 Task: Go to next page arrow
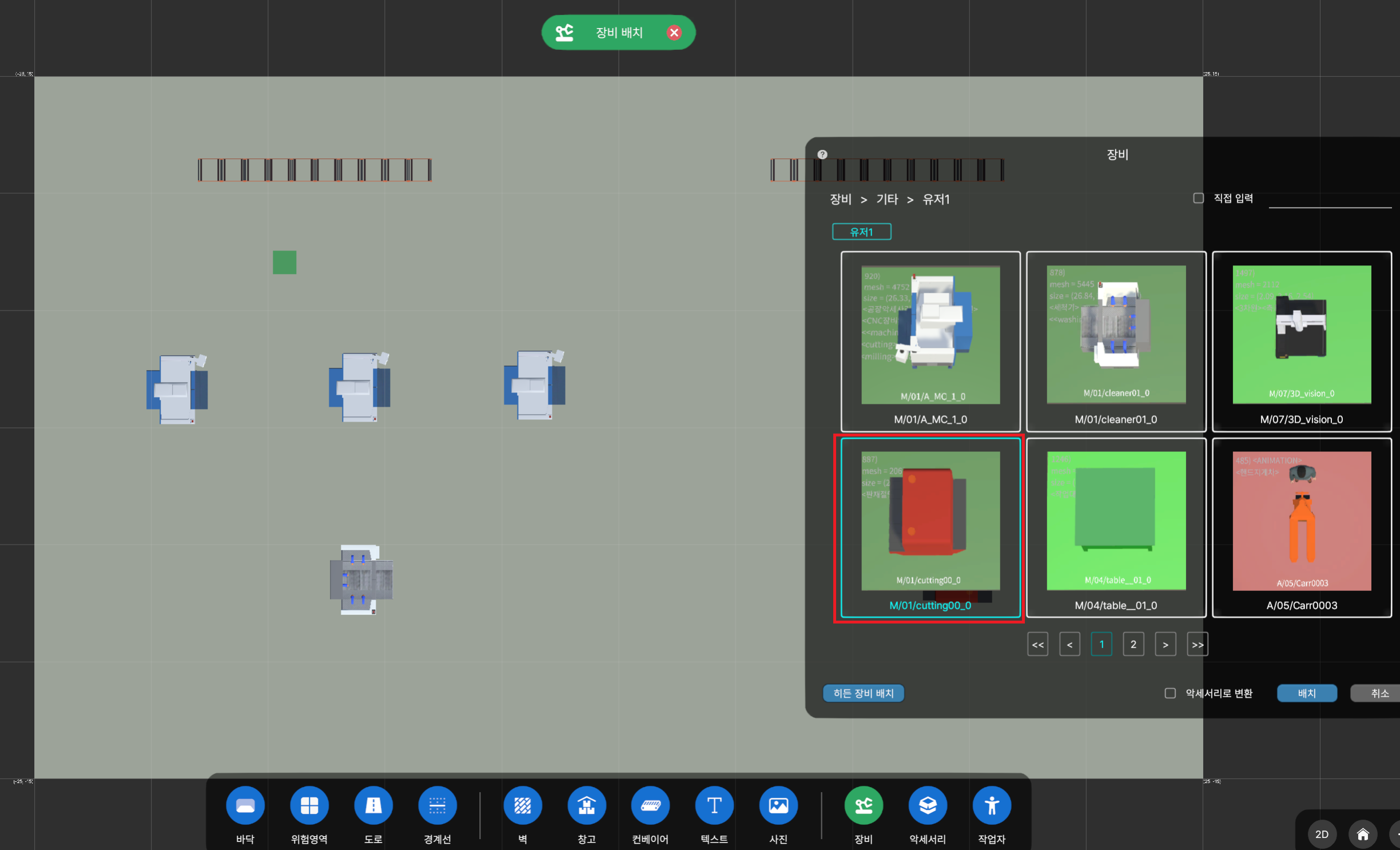[x=1165, y=645]
